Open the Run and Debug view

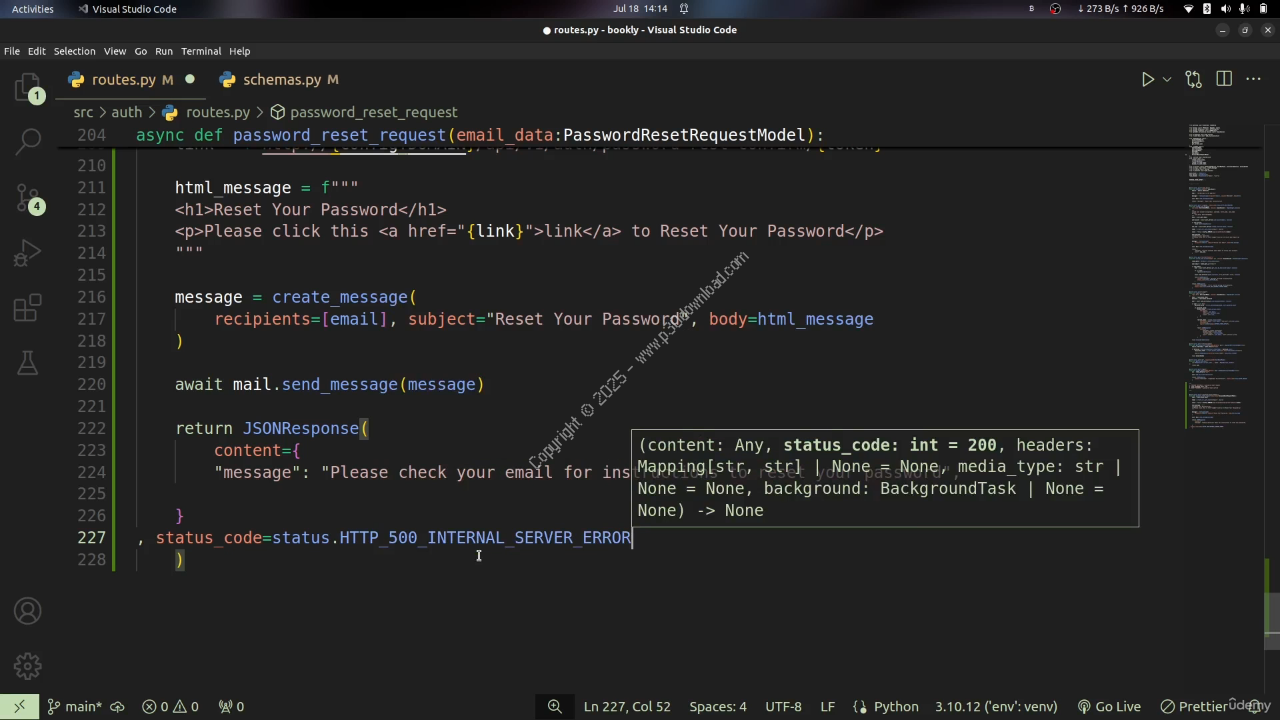(x=28, y=253)
